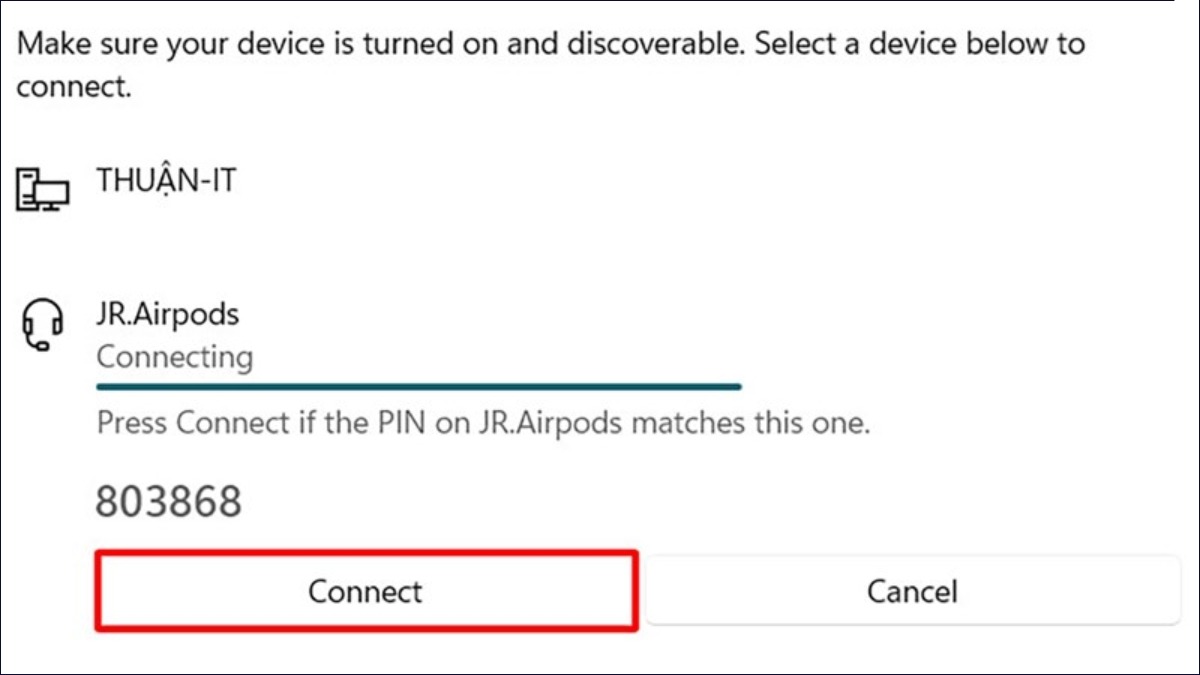The image size is (1200, 675).
Task: Select the THUẬN-IT device entry
Action: tap(166, 182)
